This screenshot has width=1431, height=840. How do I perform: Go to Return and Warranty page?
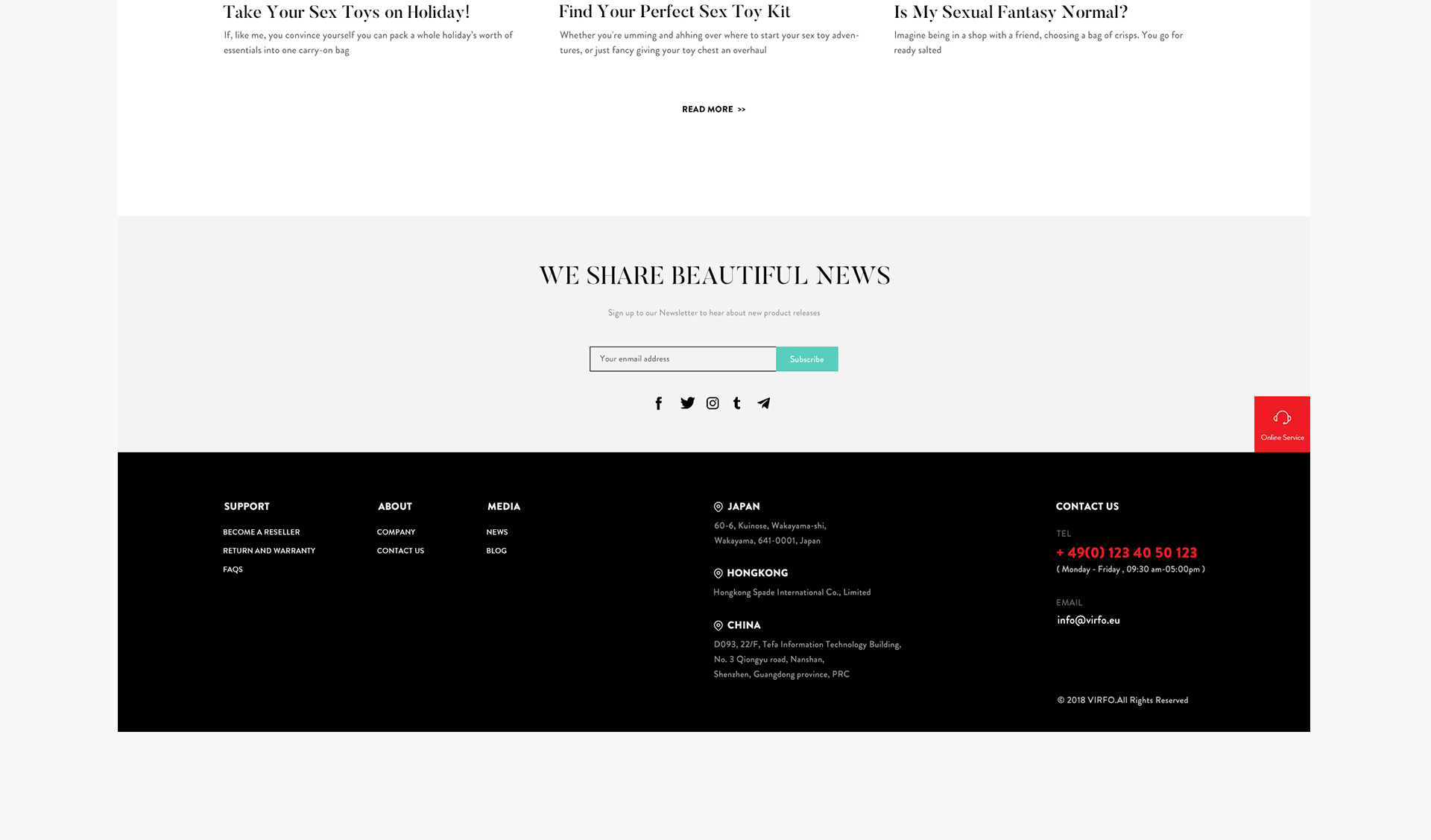tap(269, 551)
